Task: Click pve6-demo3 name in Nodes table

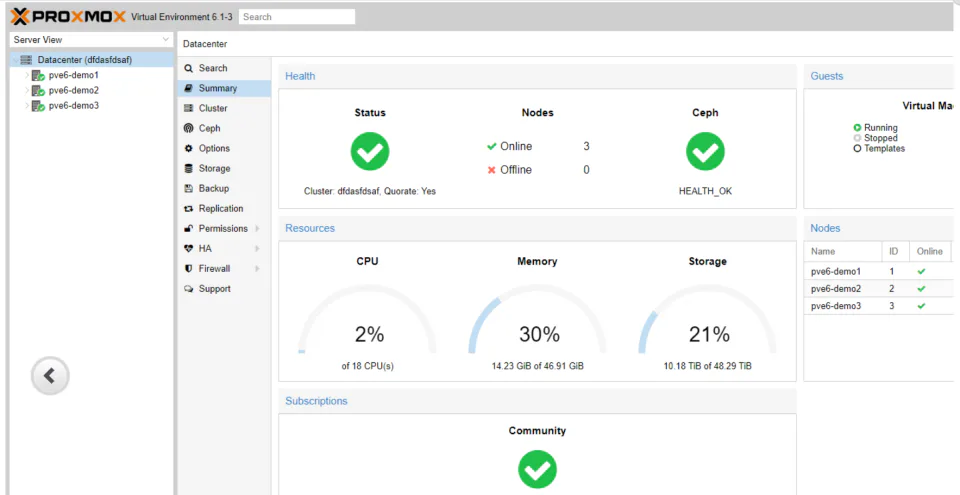Action: [x=836, y=306]
